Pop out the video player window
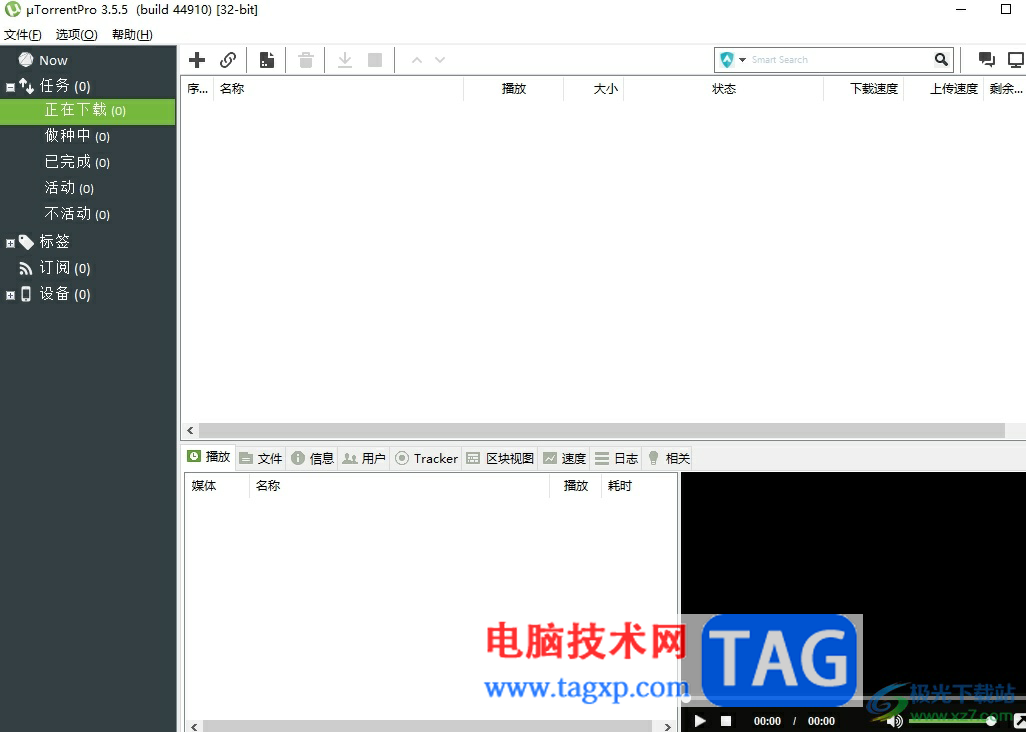 [x=1019, y=721]
